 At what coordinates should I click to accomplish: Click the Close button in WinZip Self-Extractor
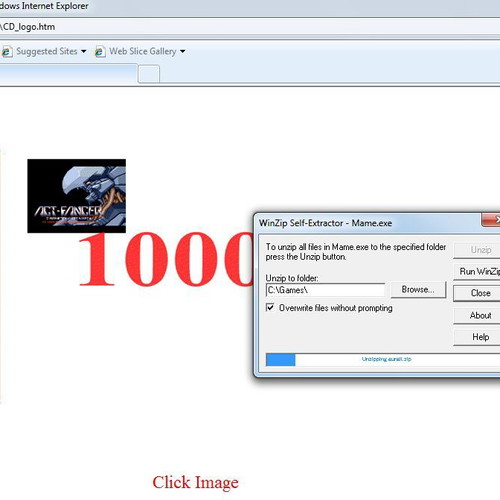tap(477, 293)
